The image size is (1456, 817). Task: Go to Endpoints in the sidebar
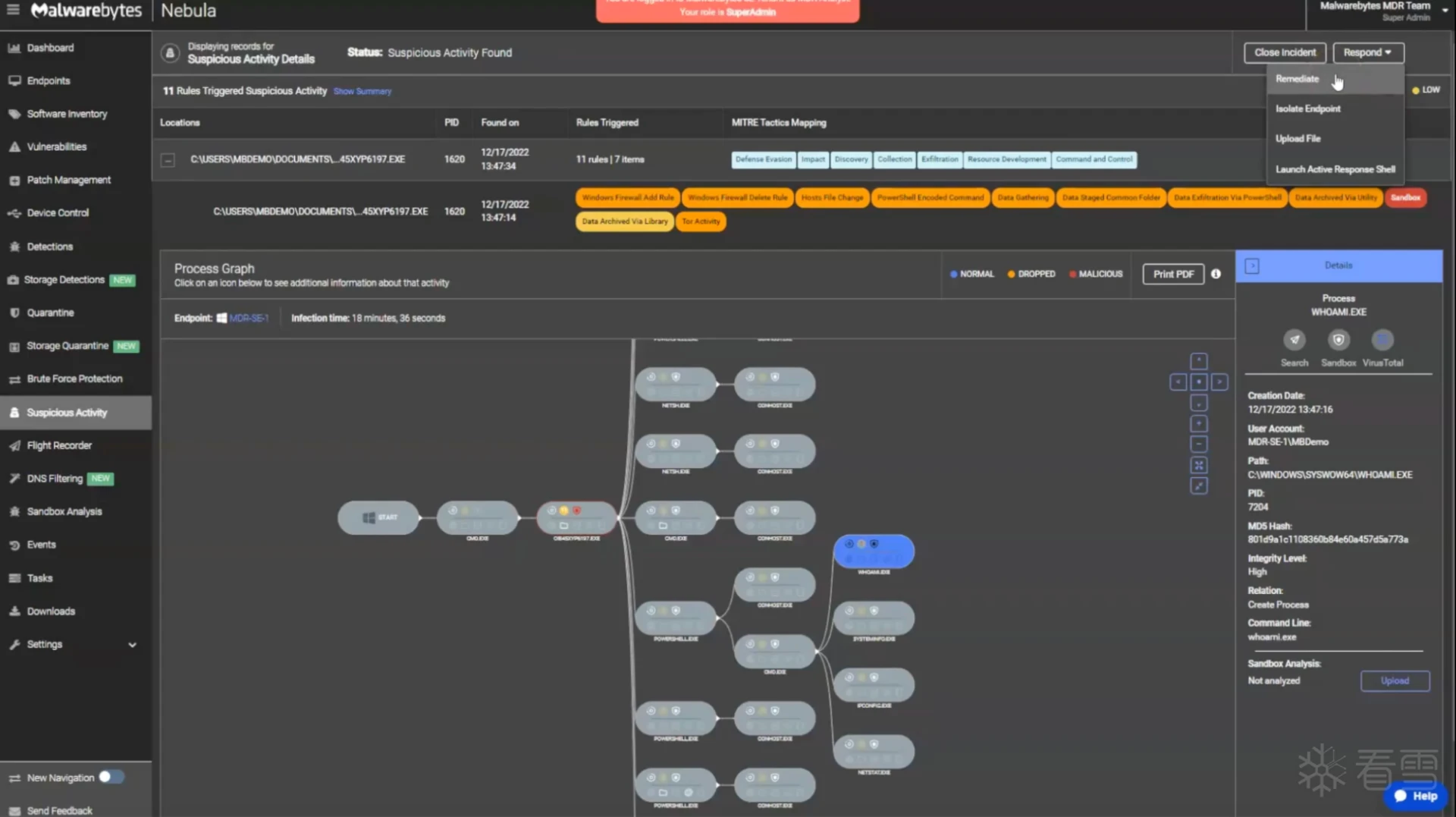pyautogui.click(x=48, y=80)
